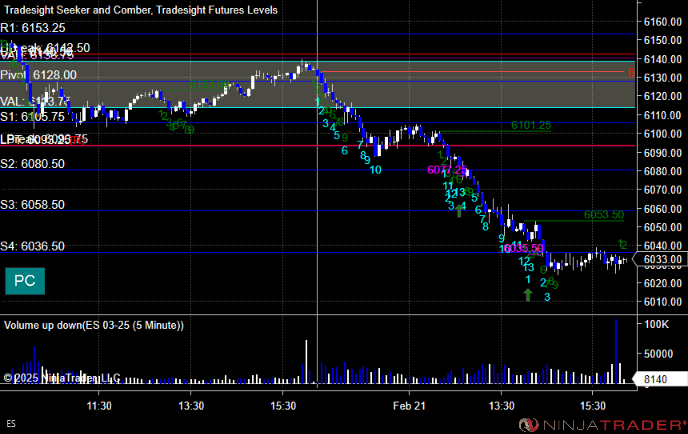The image size is (688, 434).
Task: Click the volume marker 8140 on the axis
Action: point(660,379)
